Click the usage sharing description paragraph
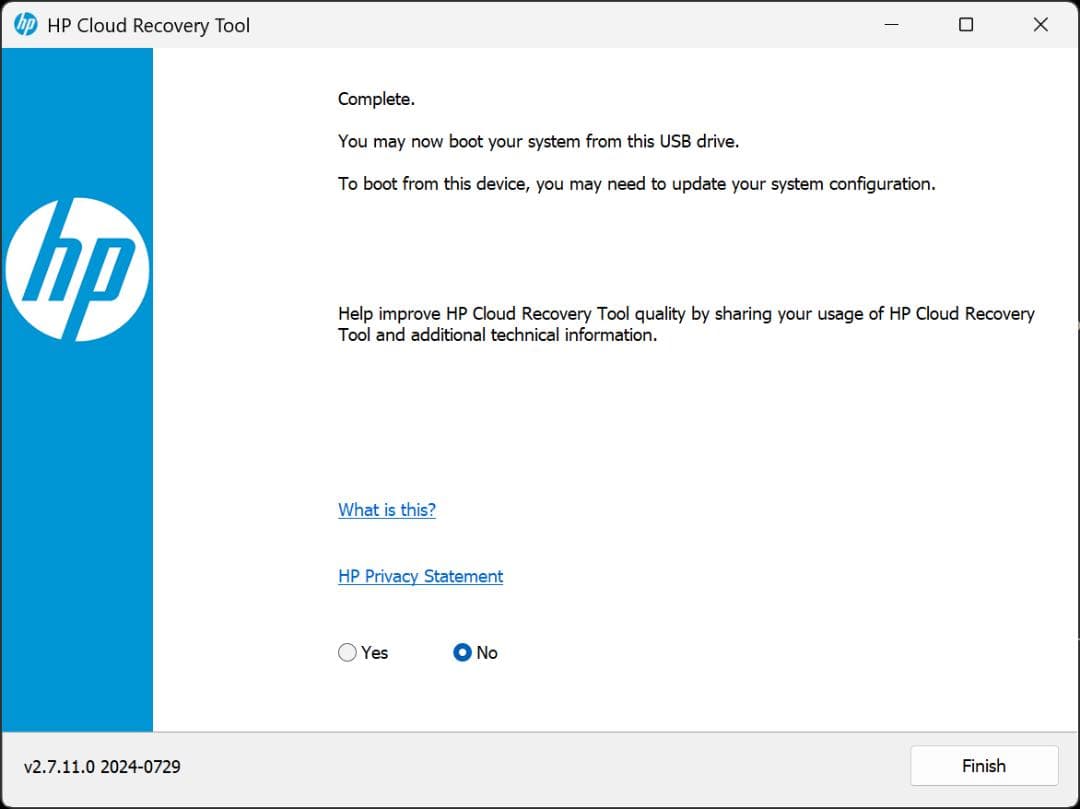This screenshot has width=1080, height=809. 686,323
